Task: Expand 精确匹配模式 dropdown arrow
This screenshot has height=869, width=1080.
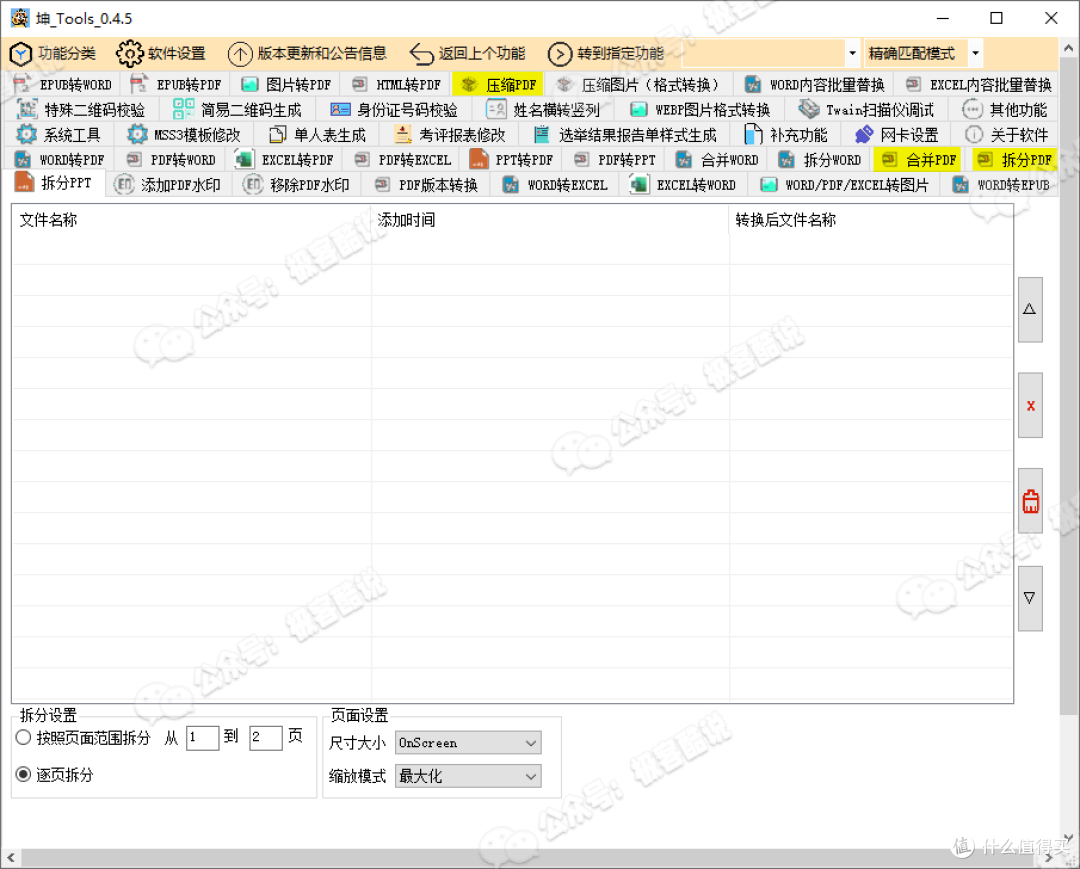Action: click(x=975, y=53)
